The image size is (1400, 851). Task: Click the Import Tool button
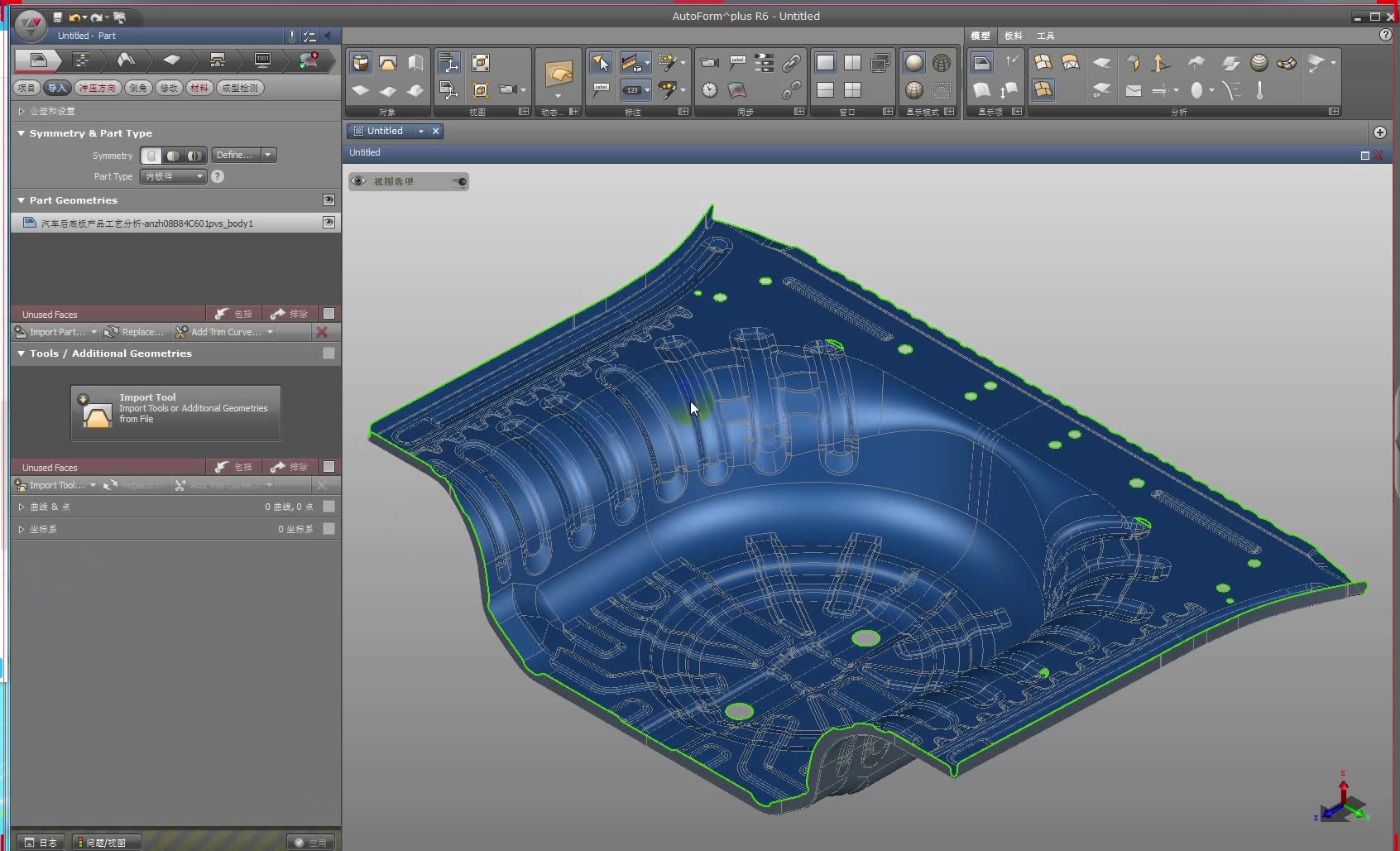tap(175, 412)
